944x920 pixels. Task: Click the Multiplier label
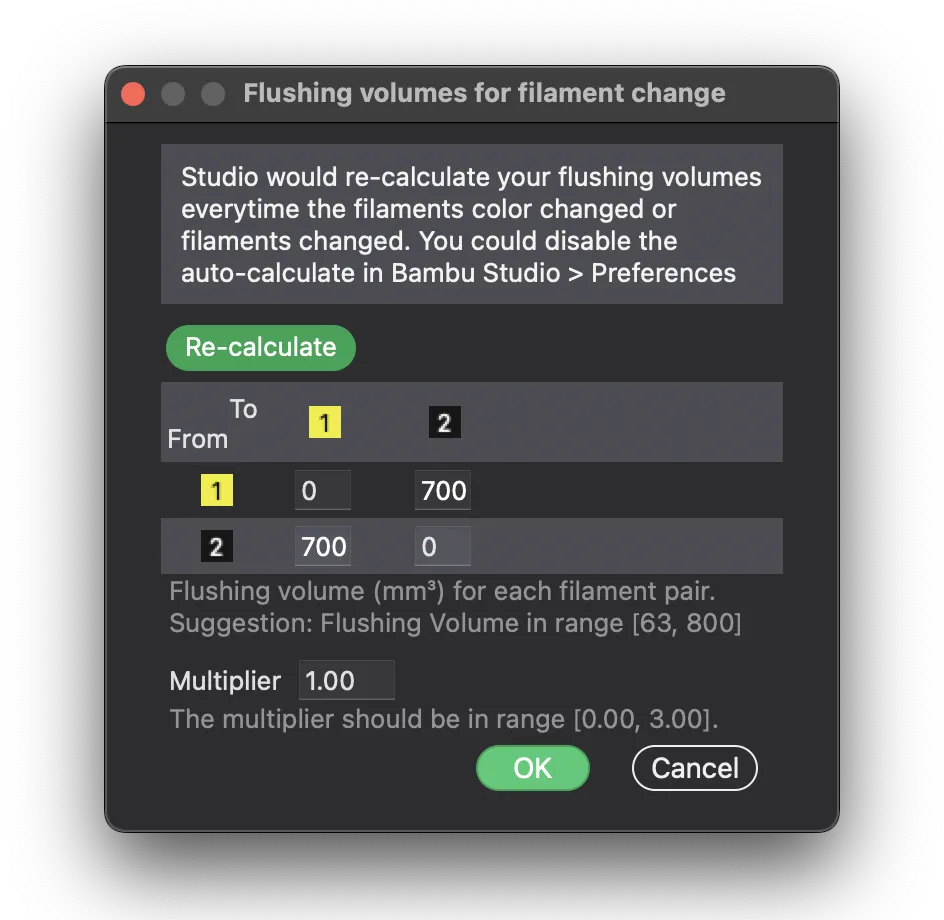point(225,681)
